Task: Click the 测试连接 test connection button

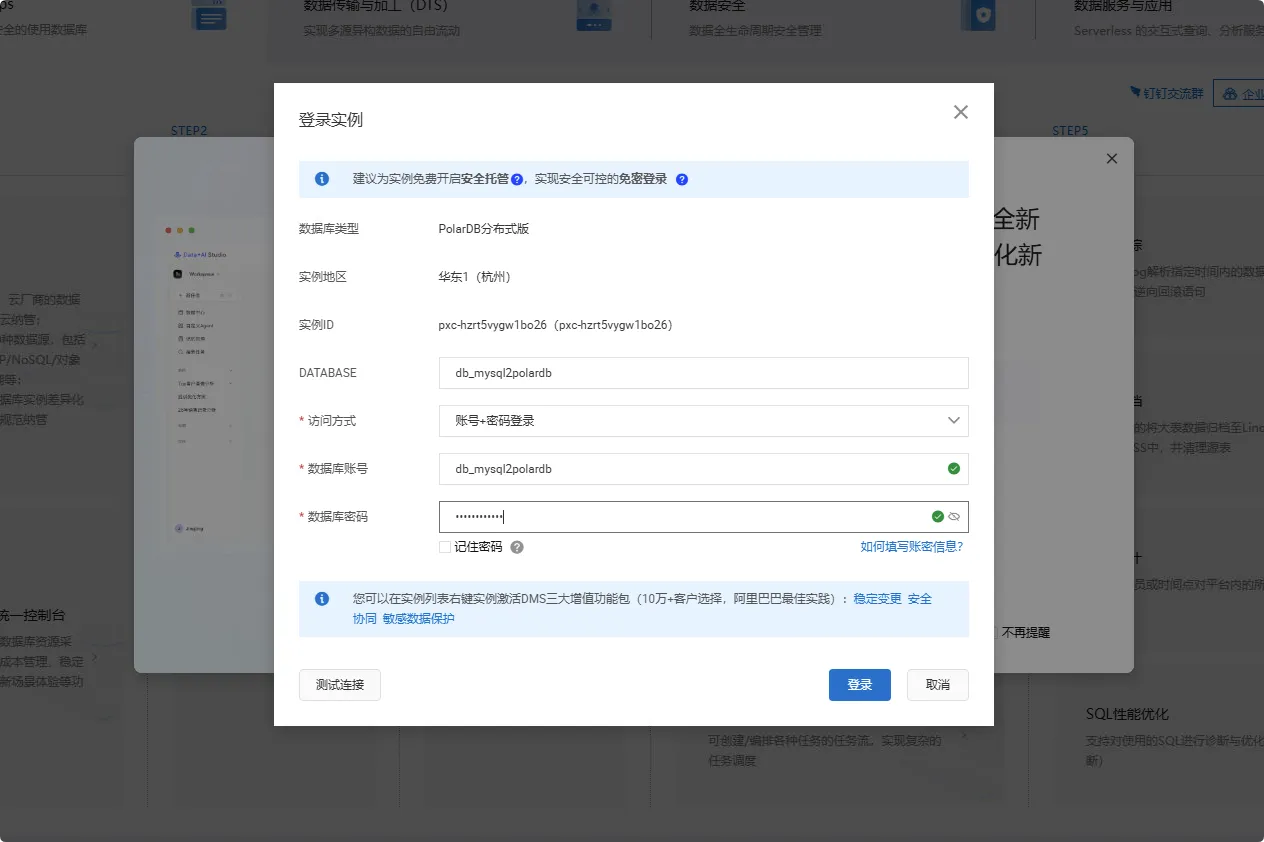Action: 340,685
